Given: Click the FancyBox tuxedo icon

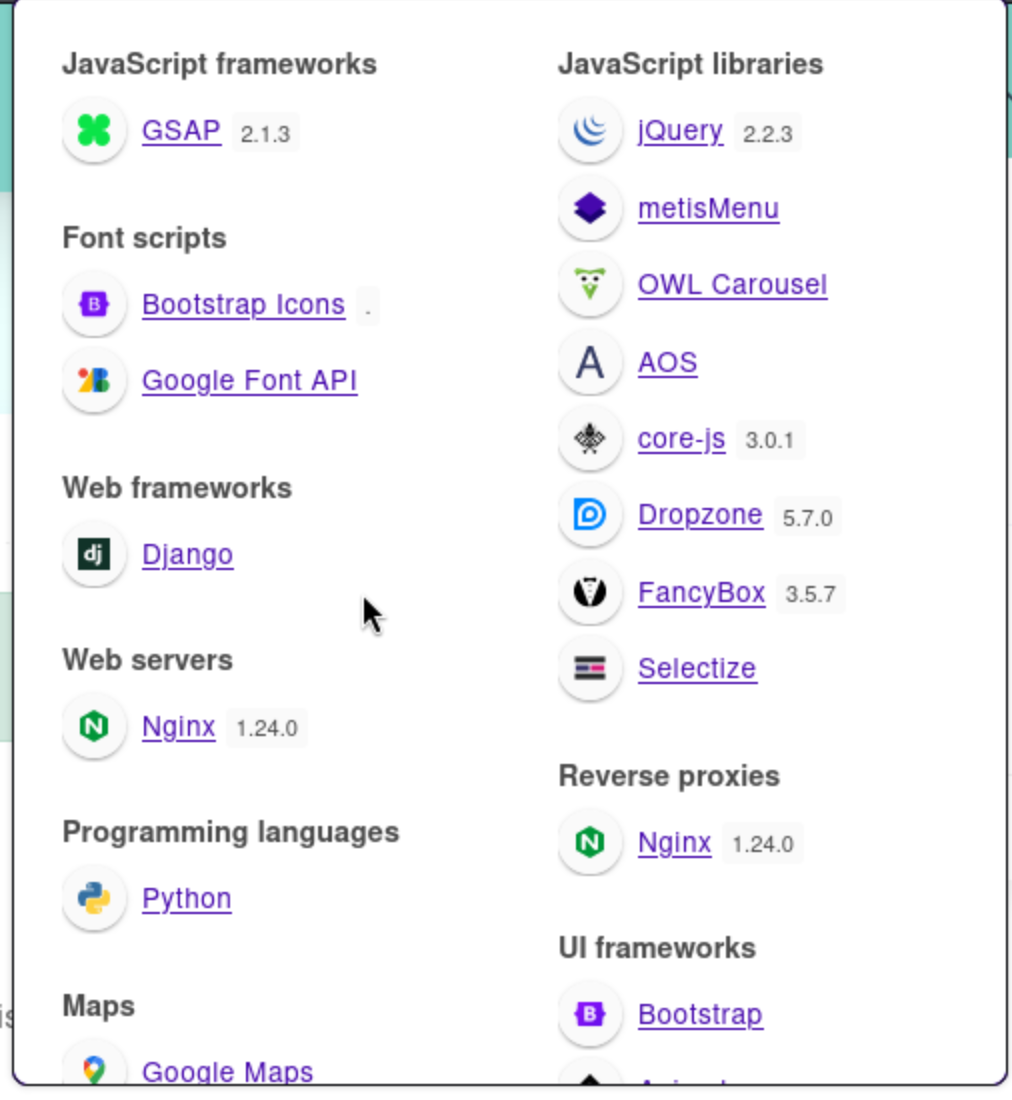Looking at the screenshot, I should click(590, 592).
